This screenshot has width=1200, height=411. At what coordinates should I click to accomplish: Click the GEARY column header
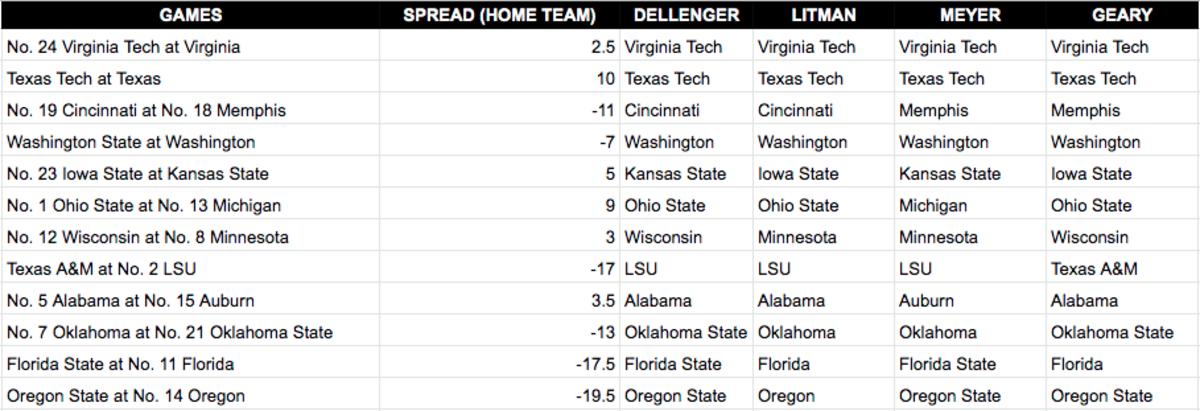tap(1122, 15)
